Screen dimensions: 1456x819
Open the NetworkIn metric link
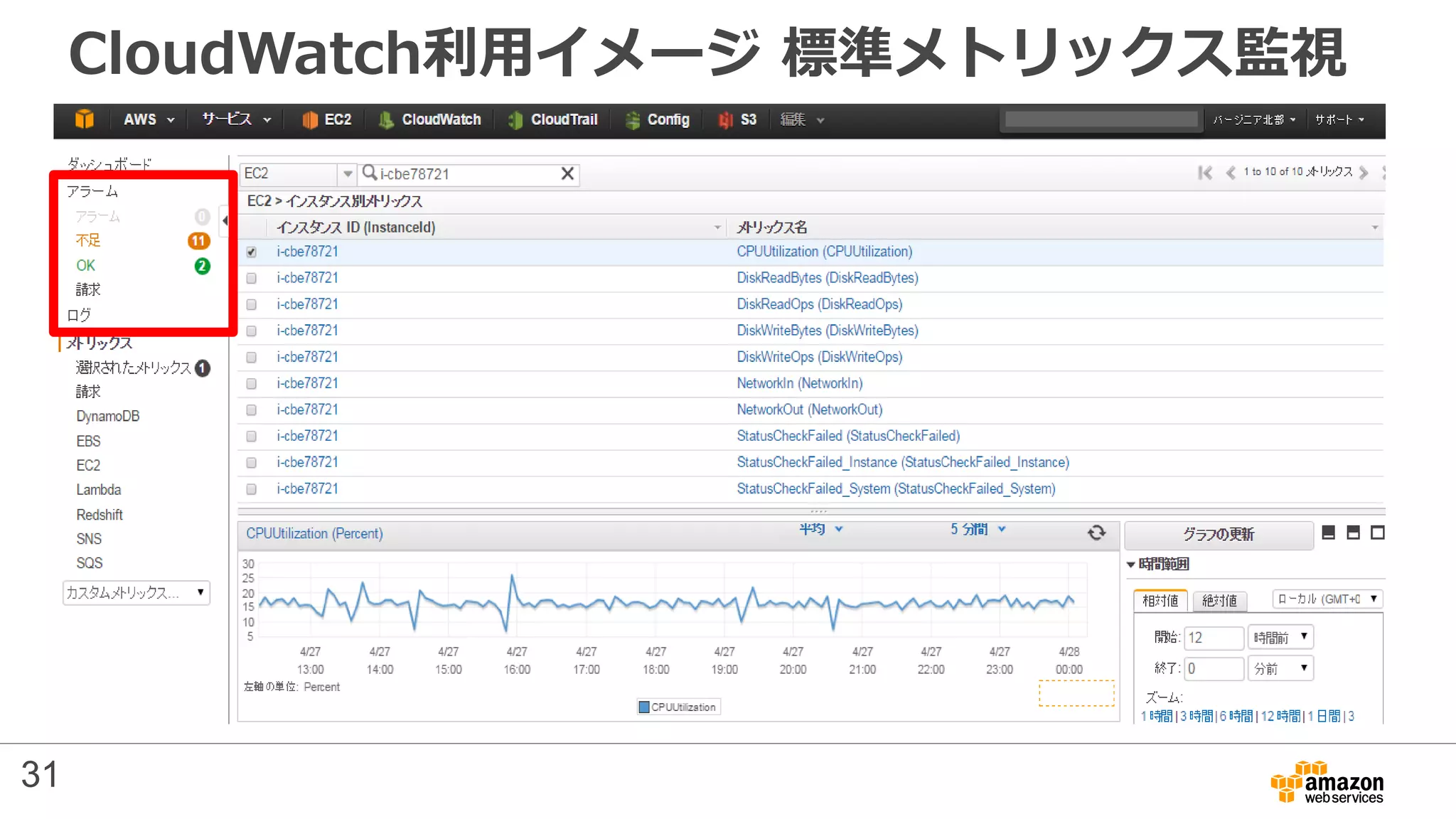point(799,383)
